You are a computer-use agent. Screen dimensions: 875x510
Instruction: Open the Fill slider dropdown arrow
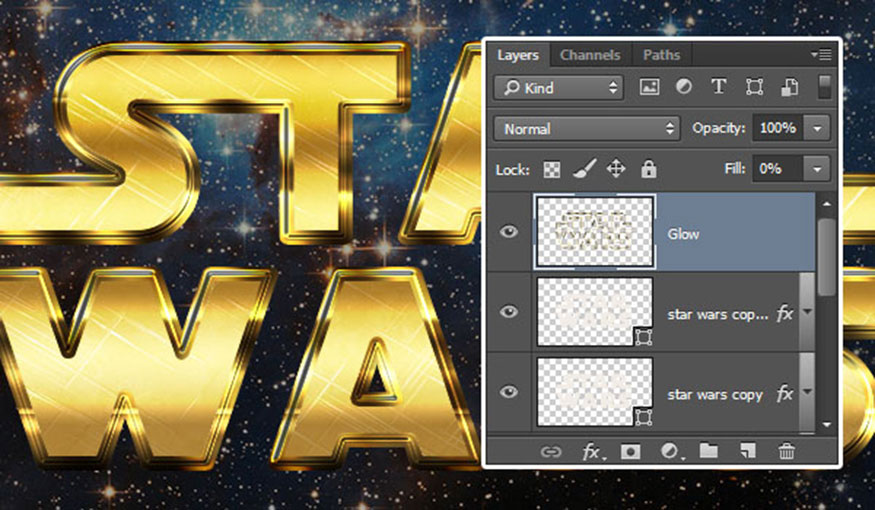[817, 169]
